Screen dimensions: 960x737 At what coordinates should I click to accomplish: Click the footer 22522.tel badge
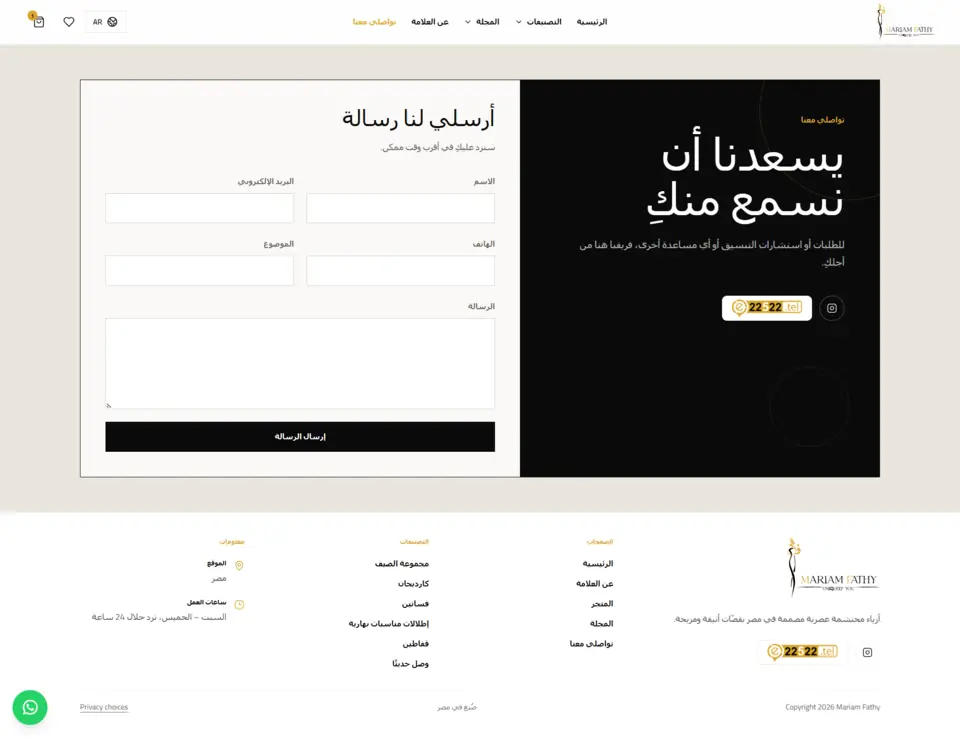802,652
